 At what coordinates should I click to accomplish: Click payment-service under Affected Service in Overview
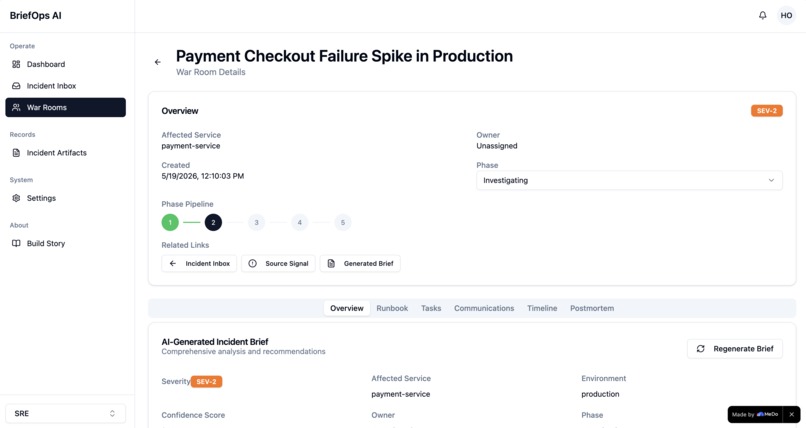click(191, 146)
